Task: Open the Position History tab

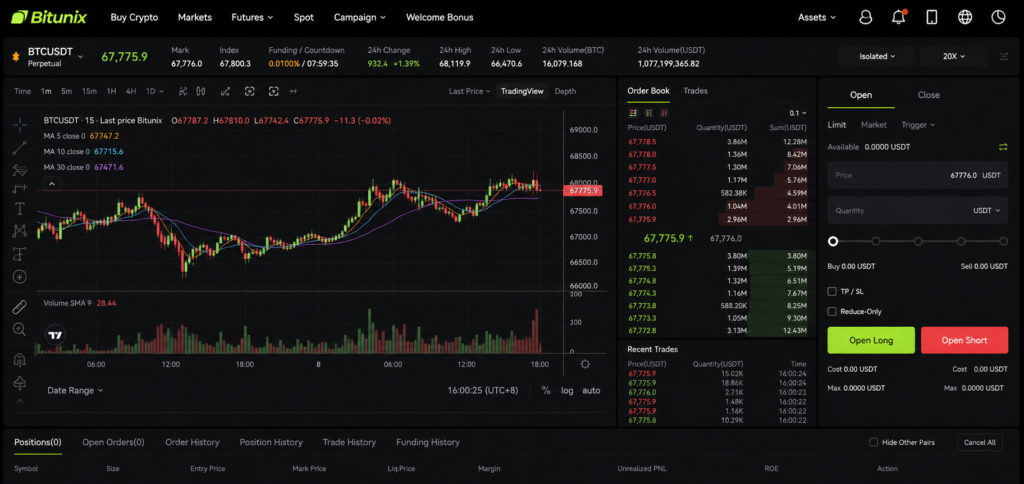Action: pos(271,442)
